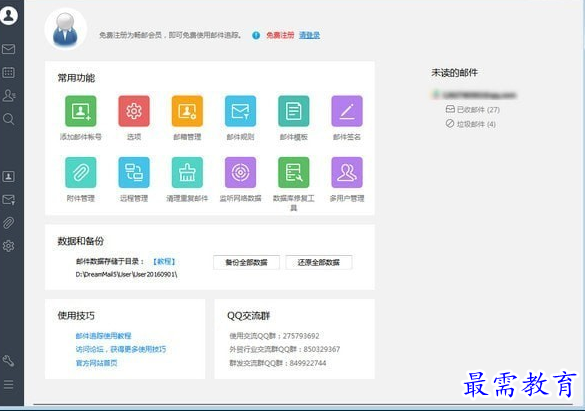Click 外贸行业交流群QQ群:850329367 text
585x416 pixels.
coord(285,349)
